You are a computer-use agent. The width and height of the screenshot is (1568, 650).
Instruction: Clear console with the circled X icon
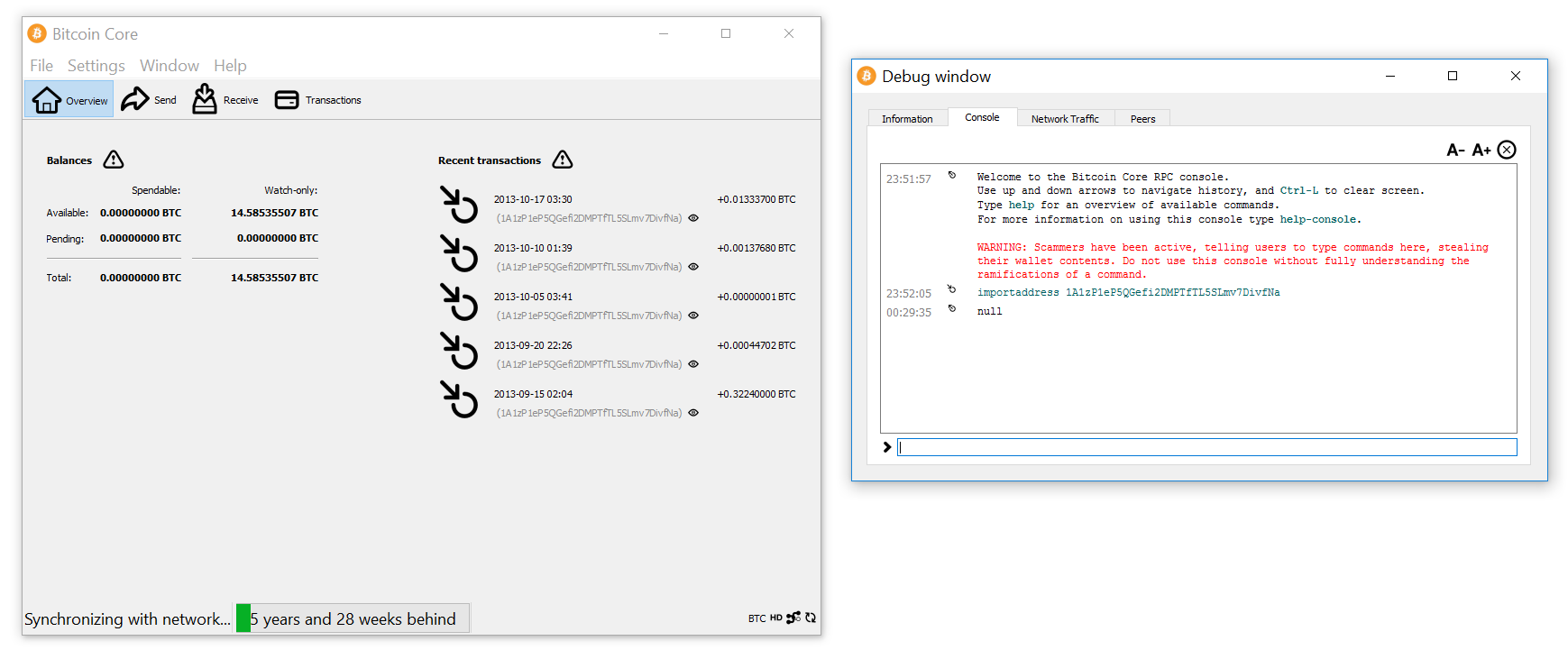(x=1507, y=150)
